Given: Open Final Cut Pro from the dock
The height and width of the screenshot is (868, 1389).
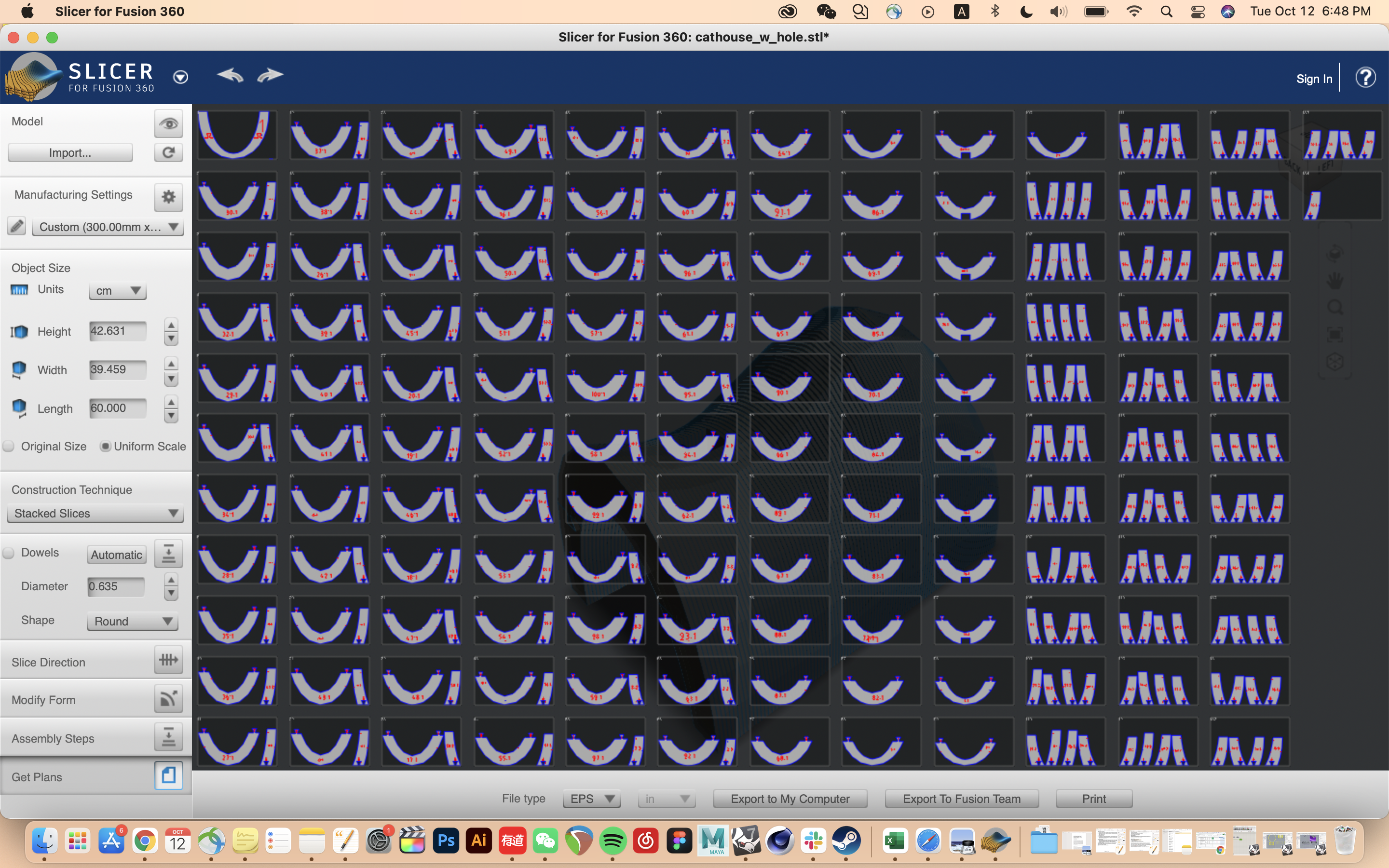Looking at the screenshot, I should tap(412, 841).
